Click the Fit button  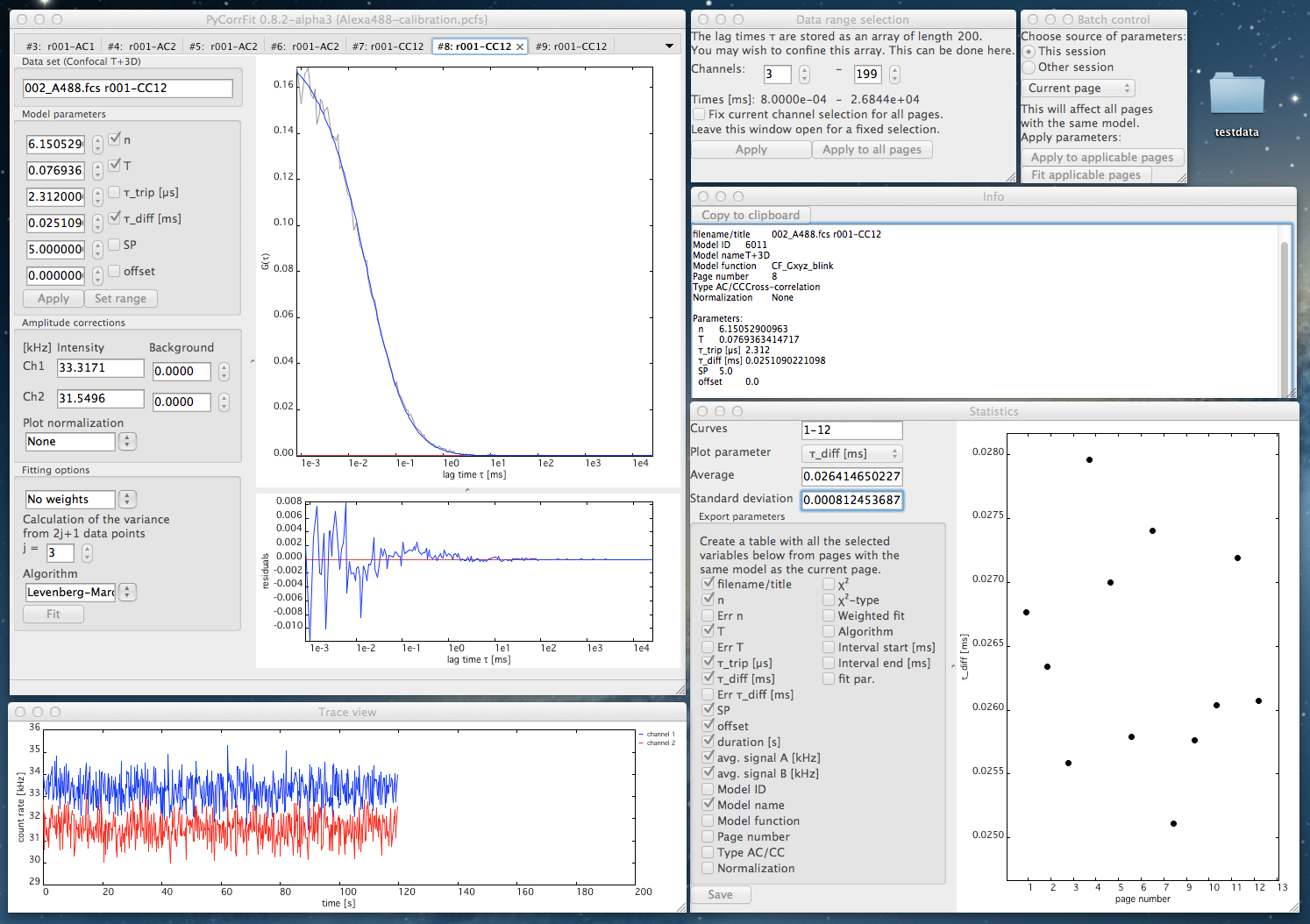(53, 614)
